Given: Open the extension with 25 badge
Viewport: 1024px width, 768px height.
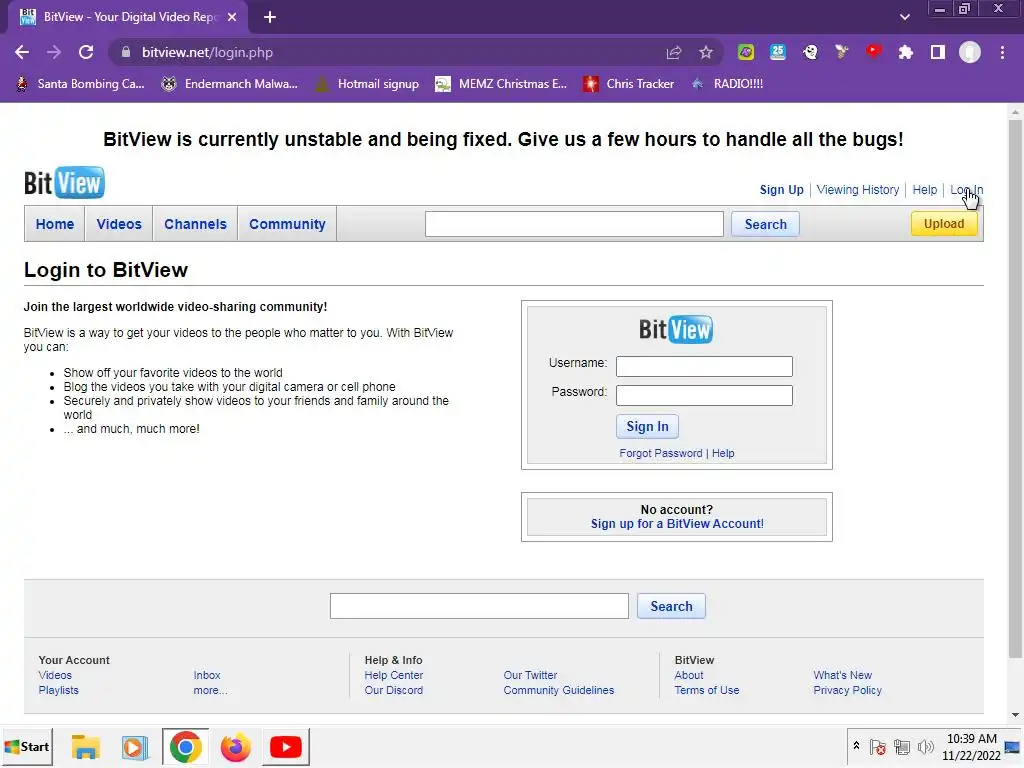Looking at the screenshot, I should [778, 52].
